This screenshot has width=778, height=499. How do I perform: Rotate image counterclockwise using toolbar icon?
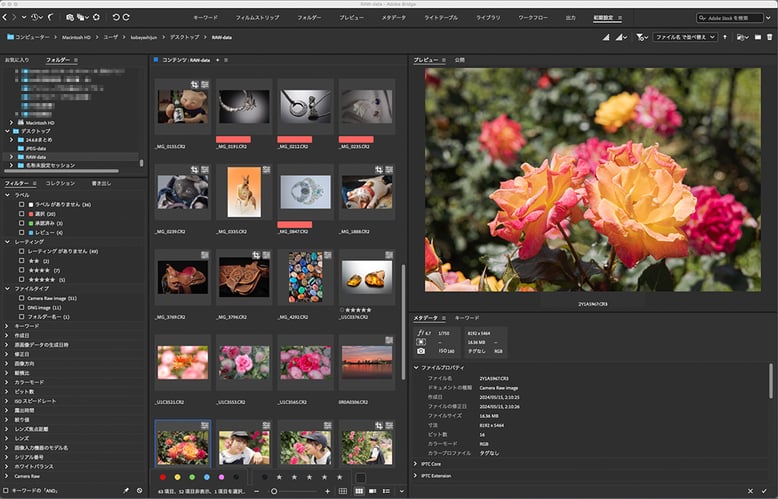pos(115,17)
